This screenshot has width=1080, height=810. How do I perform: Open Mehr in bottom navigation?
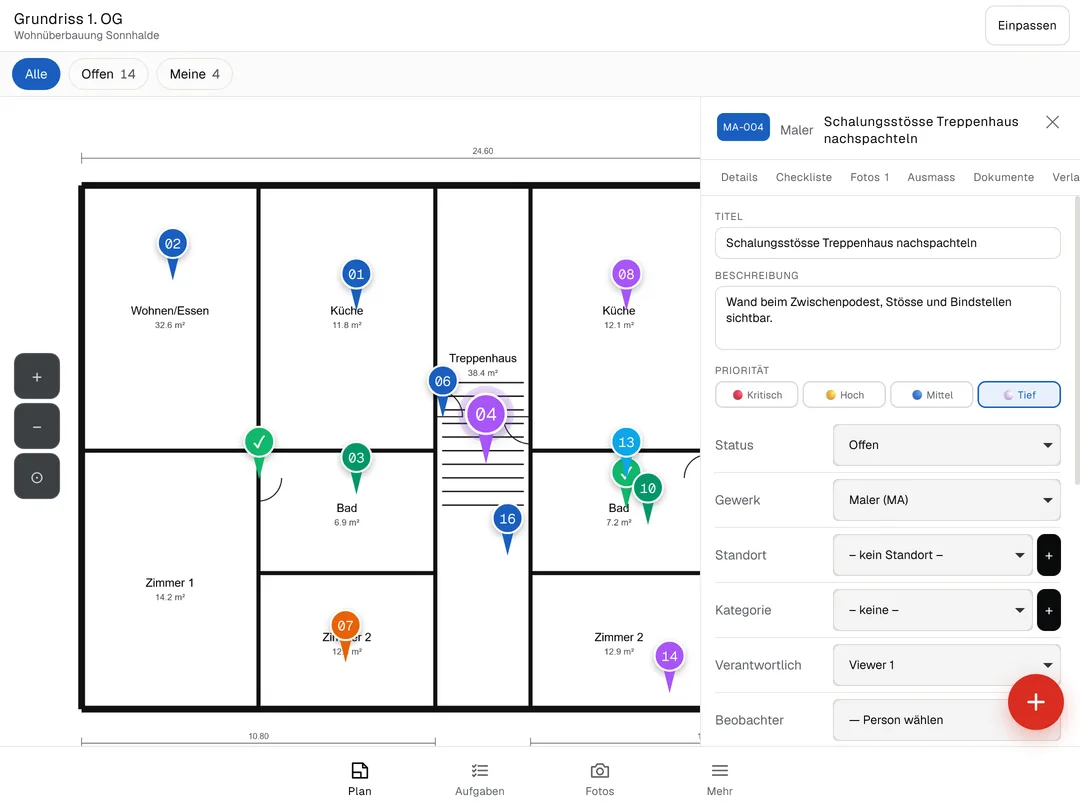[x=720, y=779]
